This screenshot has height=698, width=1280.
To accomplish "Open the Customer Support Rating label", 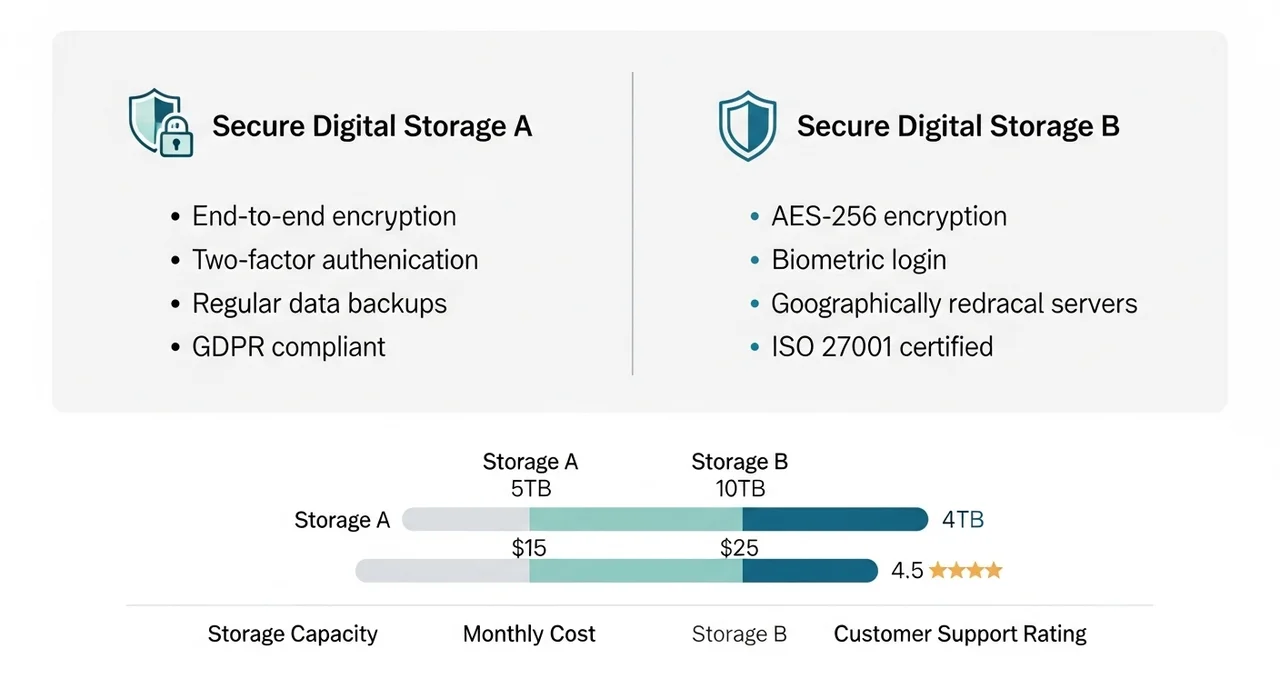I will [x=960, y=634].
